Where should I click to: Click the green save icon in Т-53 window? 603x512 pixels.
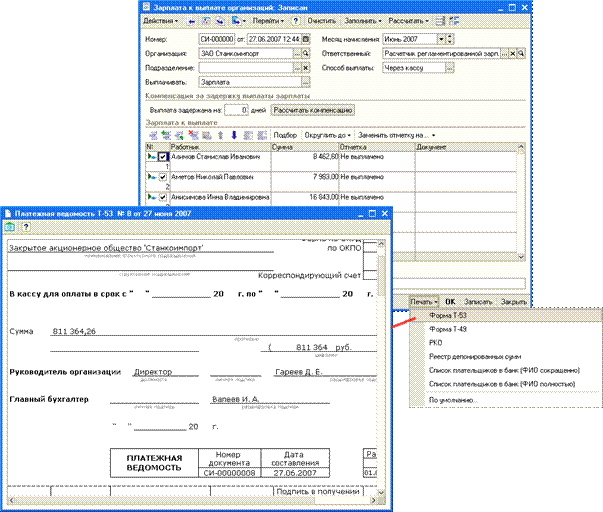(11, 228)
